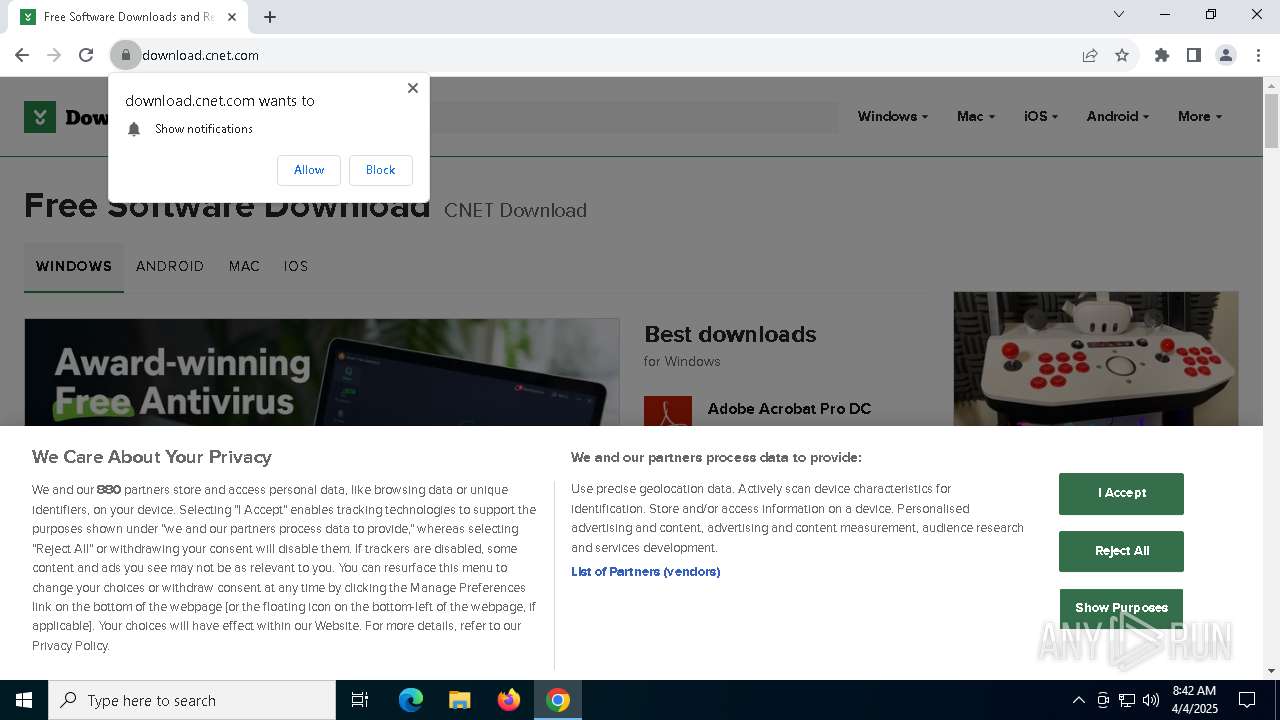Expand the More navigation menu
Viewport: 1280px width, 720px height.
click(x=1200, y=116)
